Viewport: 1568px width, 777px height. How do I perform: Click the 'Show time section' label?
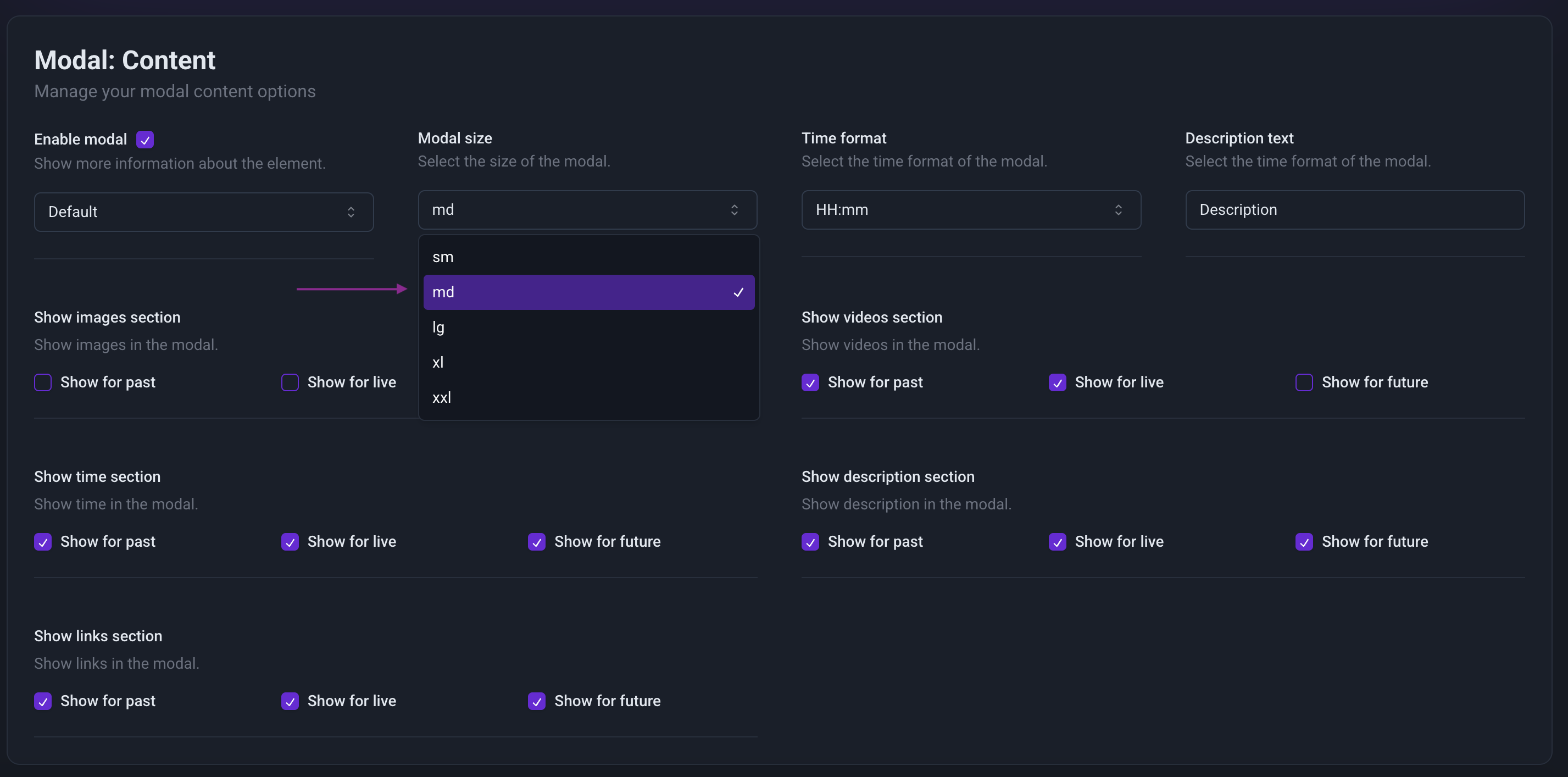[x=97, y=477]
